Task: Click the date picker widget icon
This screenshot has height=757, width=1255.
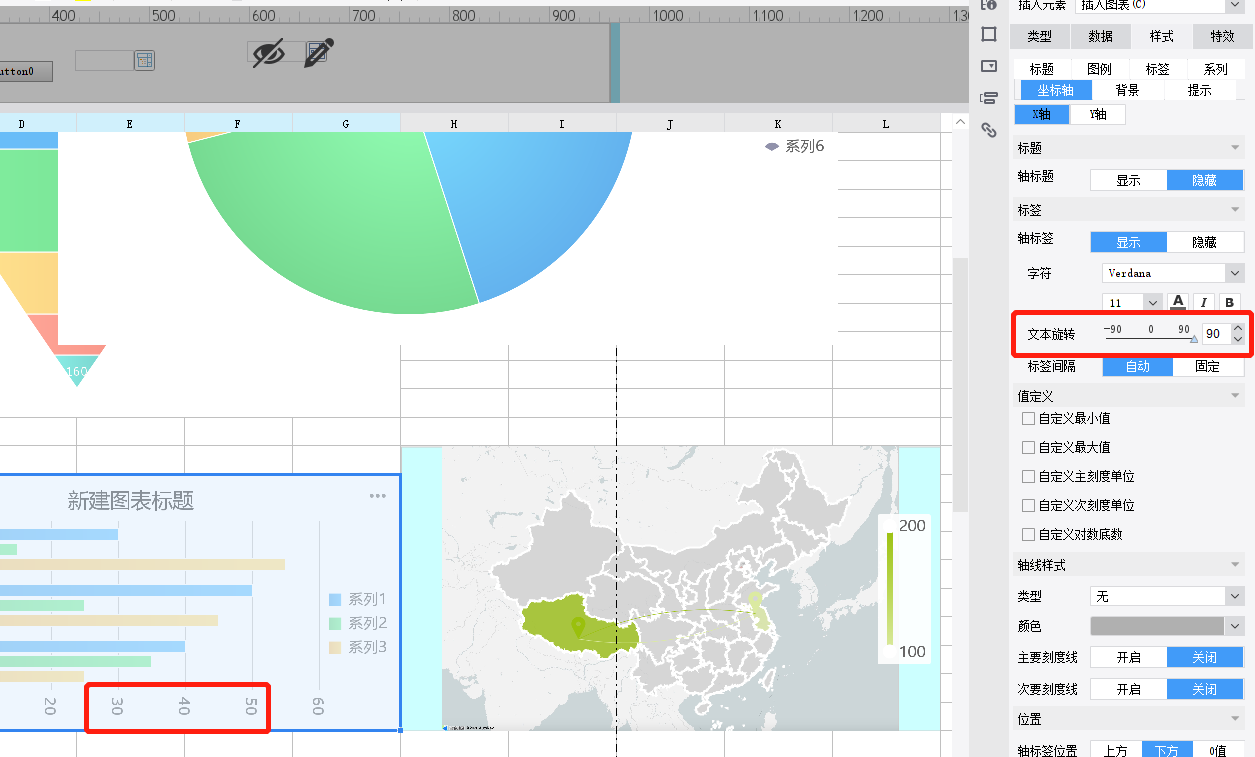Action: tap(145, 60)
